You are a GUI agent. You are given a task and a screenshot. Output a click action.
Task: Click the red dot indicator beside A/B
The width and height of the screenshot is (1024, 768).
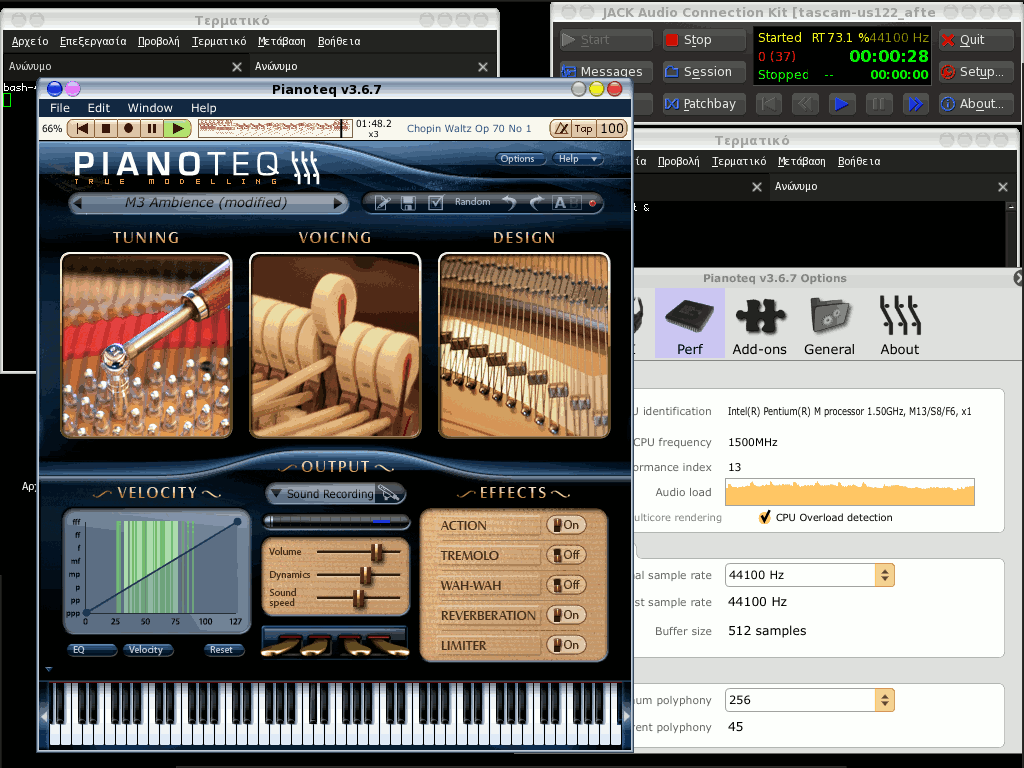click(592, 203)
